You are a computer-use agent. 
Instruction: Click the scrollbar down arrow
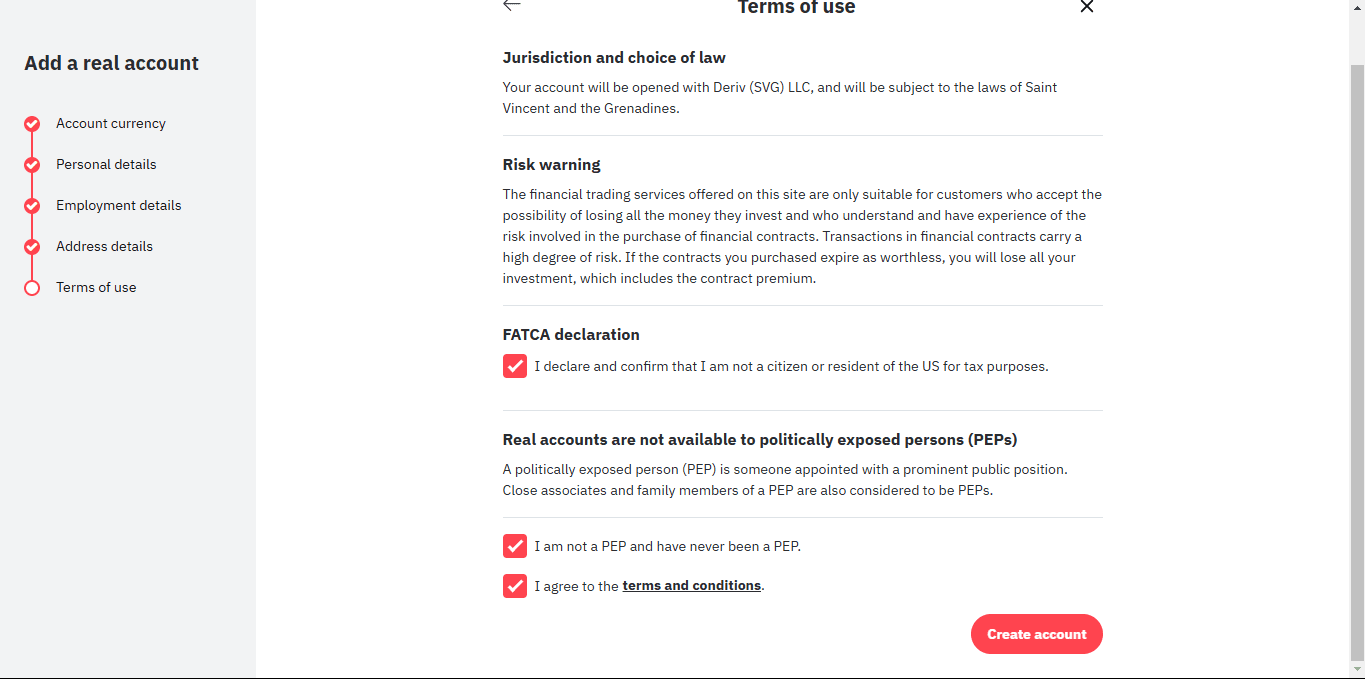[1356, 669]
